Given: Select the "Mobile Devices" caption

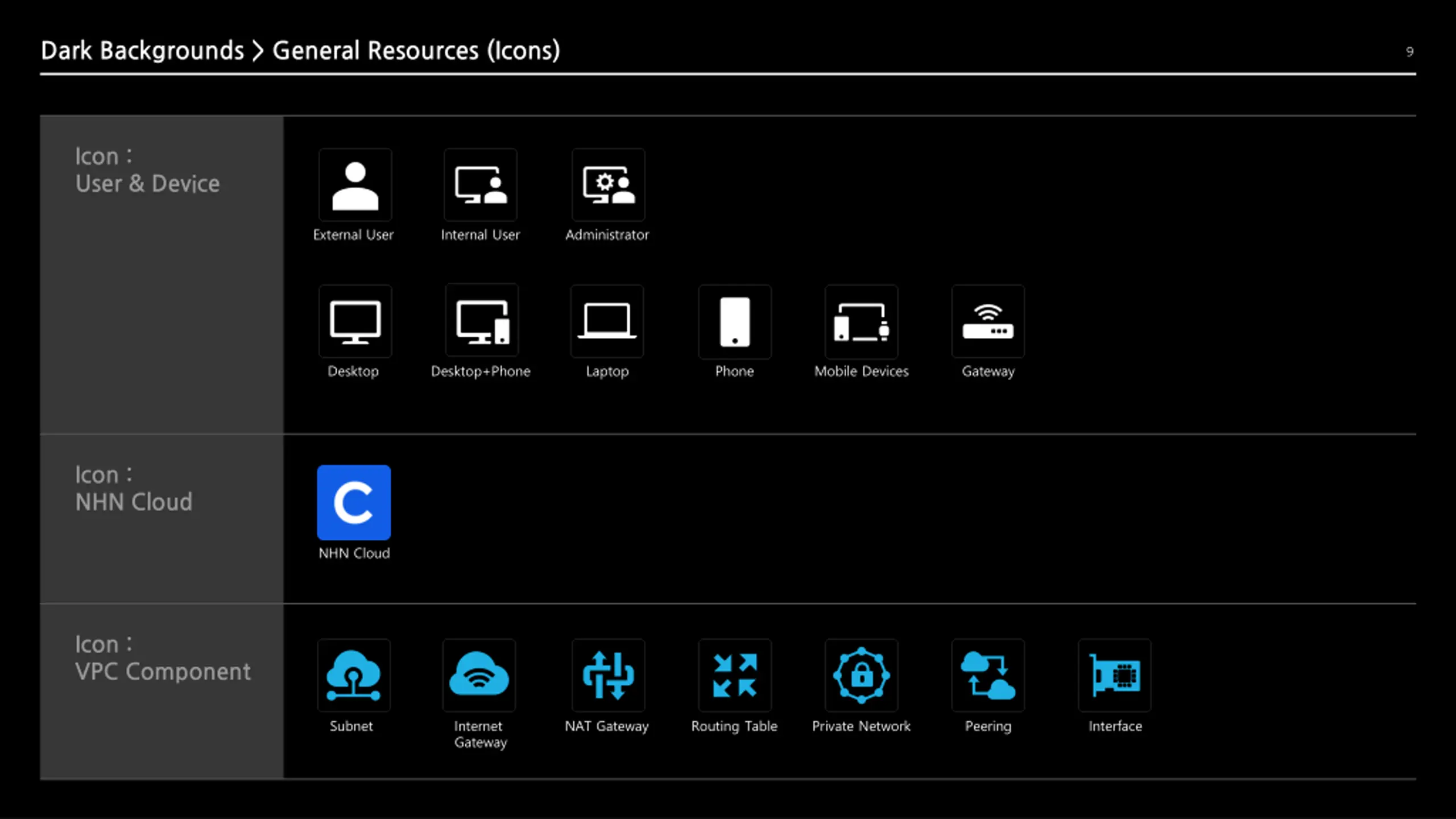Looking at the screenshot, I should [x=861, y=371].
